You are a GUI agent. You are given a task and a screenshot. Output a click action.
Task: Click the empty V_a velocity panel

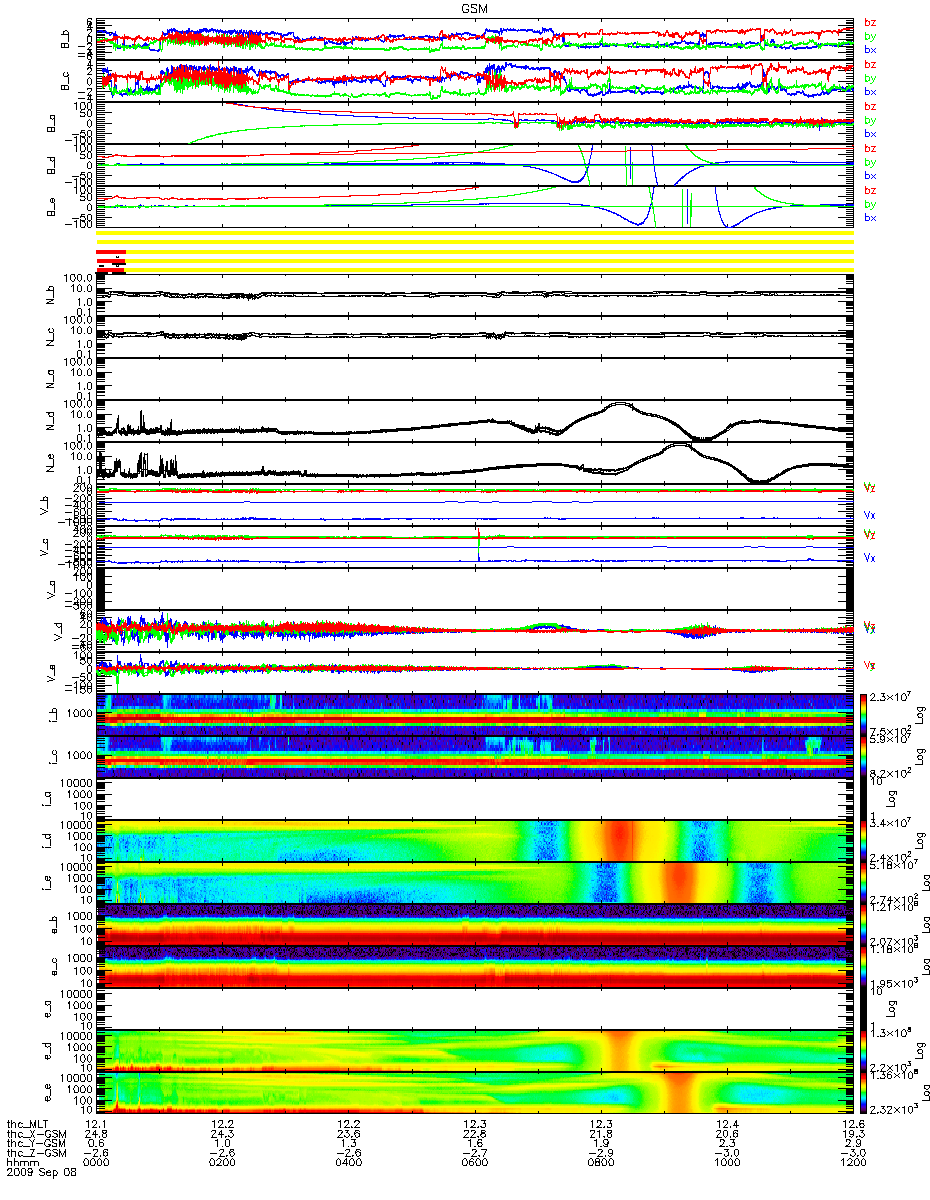pos(474,588)
